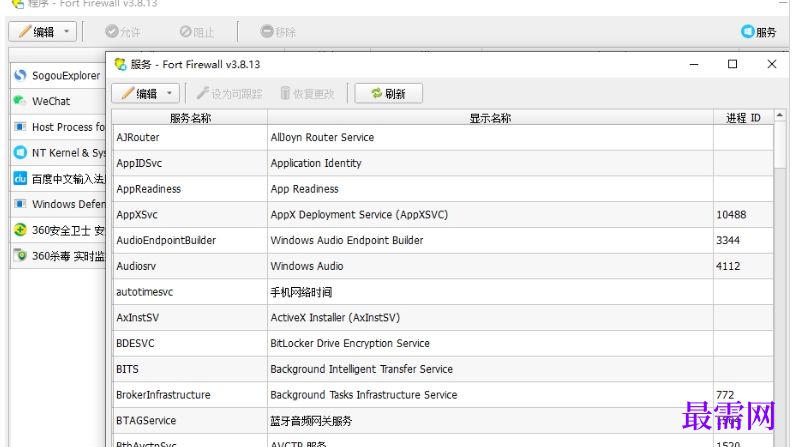Maximize the Services window
This screenshot has height=447, width=794.
(x=732, y=64)
